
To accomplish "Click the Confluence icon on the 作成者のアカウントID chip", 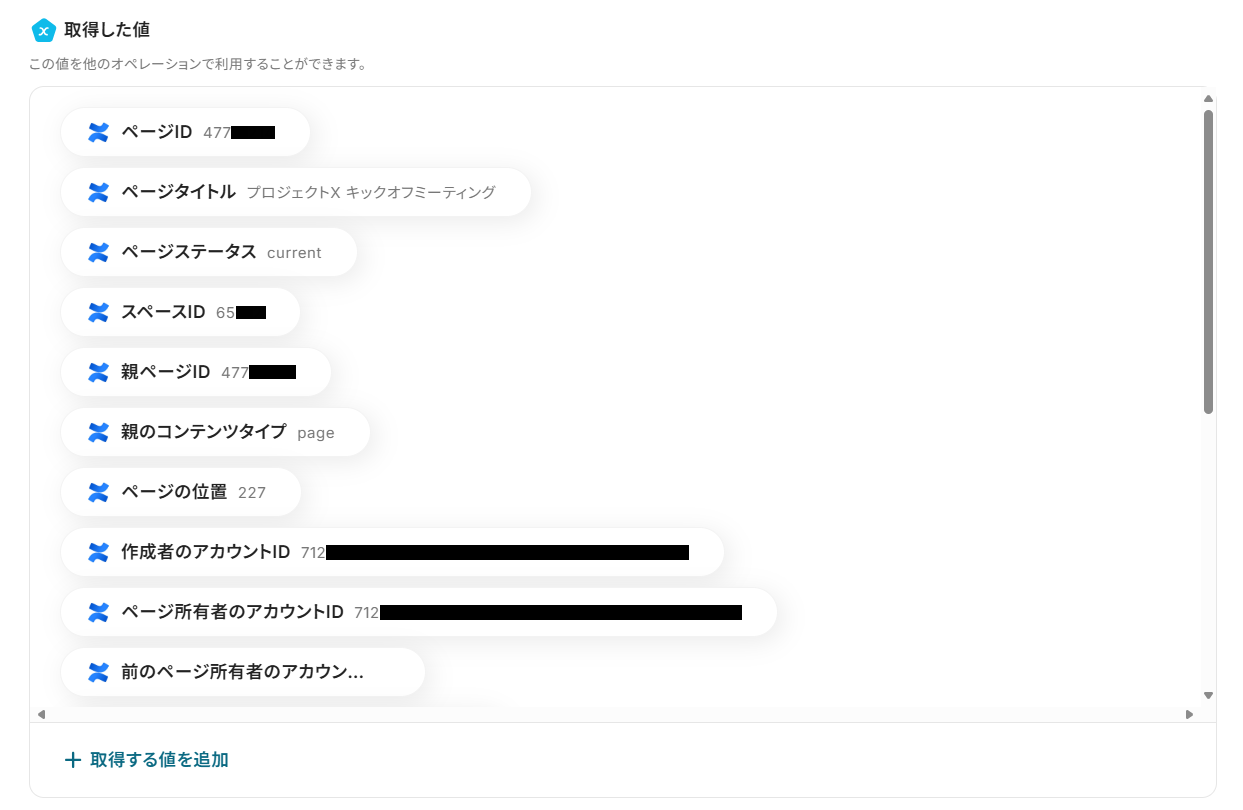I will pos(97,552).
